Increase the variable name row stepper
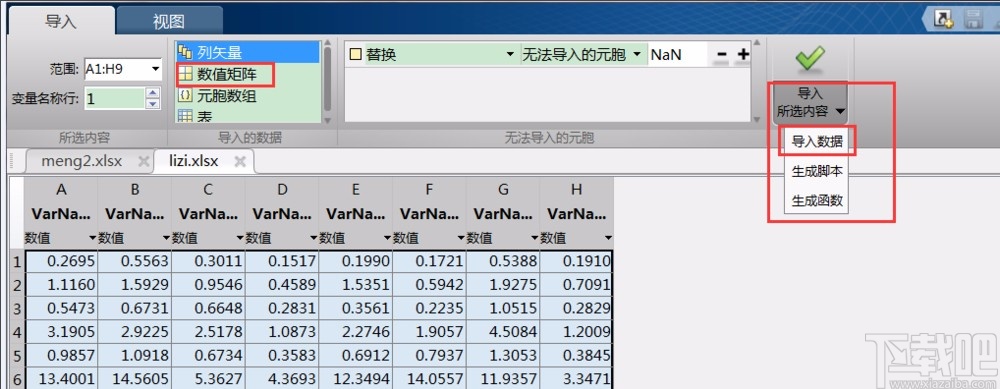 pos(153,93)
